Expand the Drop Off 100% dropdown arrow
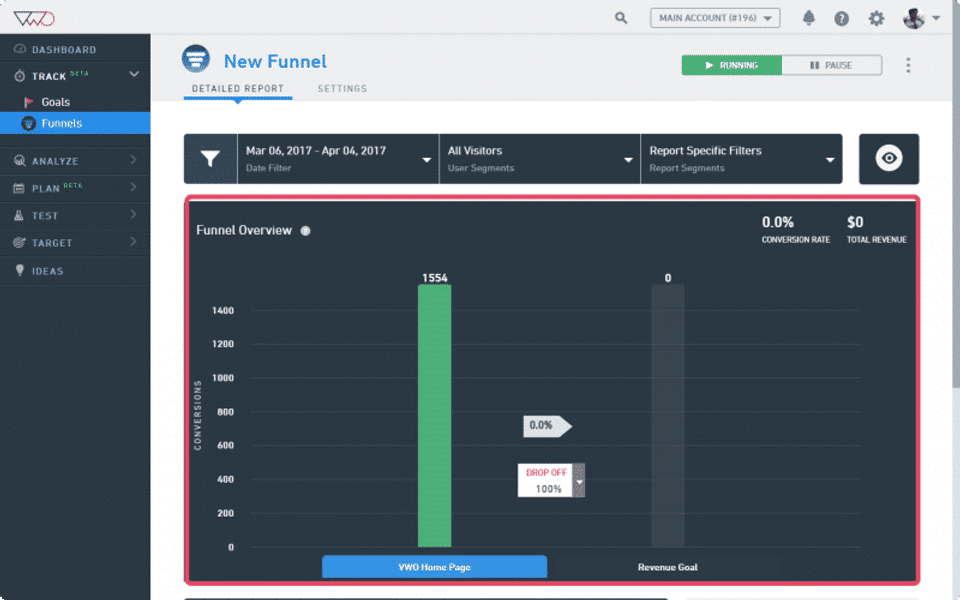 (579, 481)
